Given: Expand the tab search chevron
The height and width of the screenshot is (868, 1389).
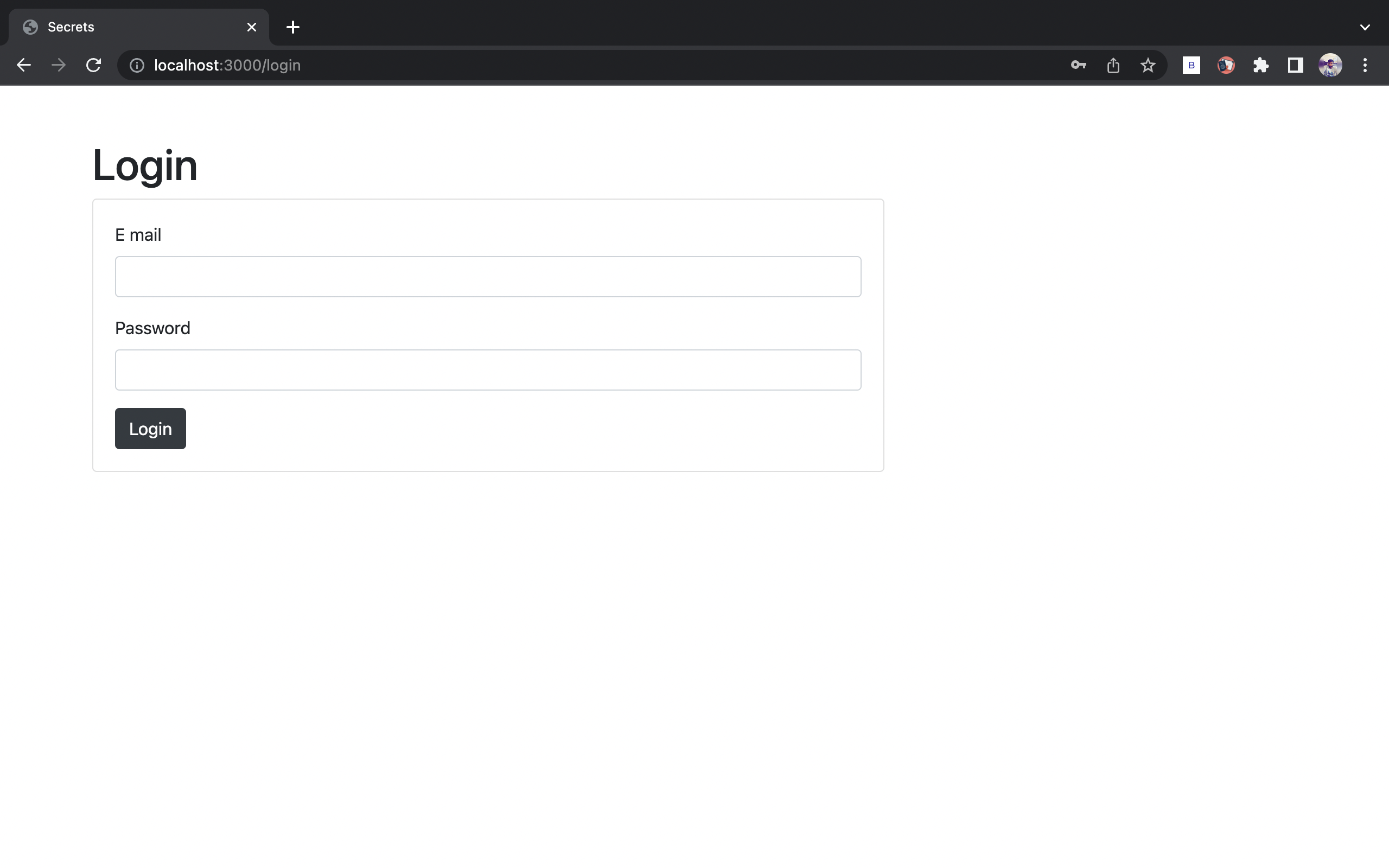Looking at the screenshot, I should (x=1365, y=27).
